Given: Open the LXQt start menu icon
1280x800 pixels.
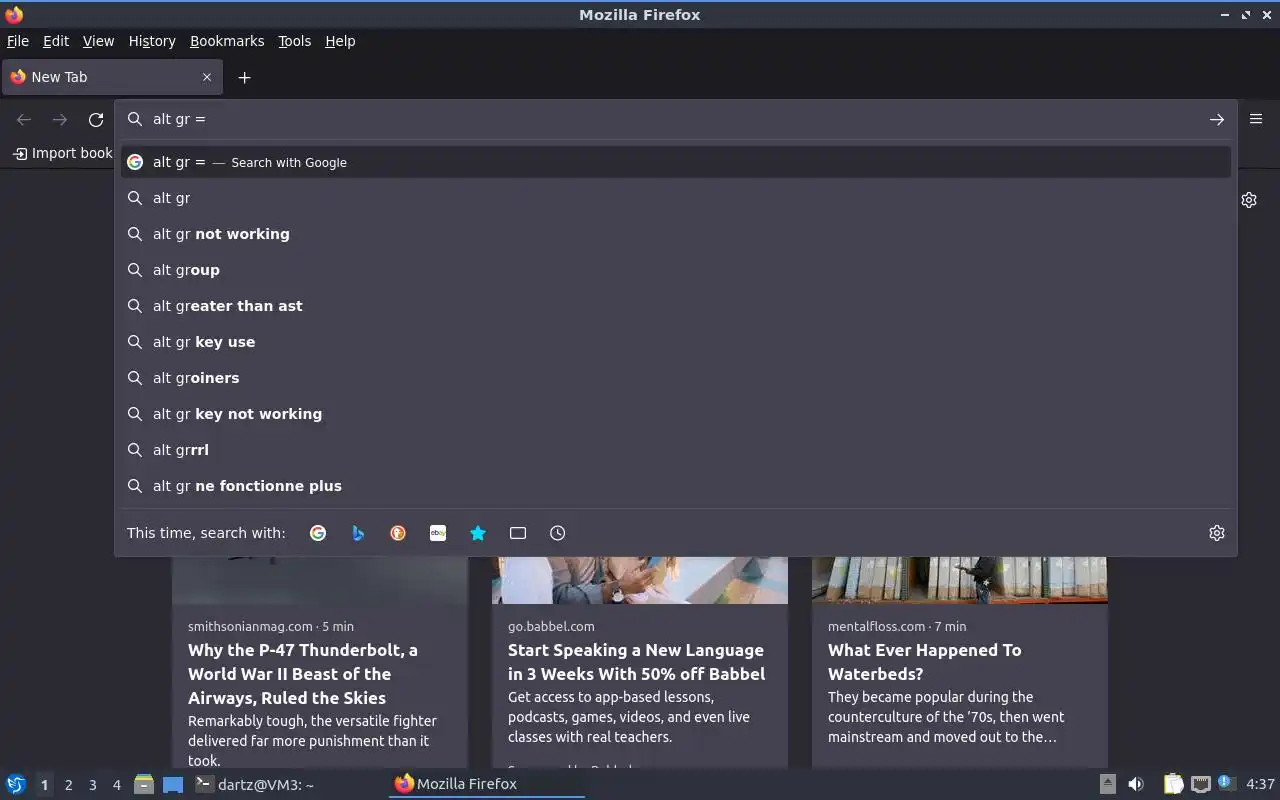Looking at the screenshot, I should point(16,784).
